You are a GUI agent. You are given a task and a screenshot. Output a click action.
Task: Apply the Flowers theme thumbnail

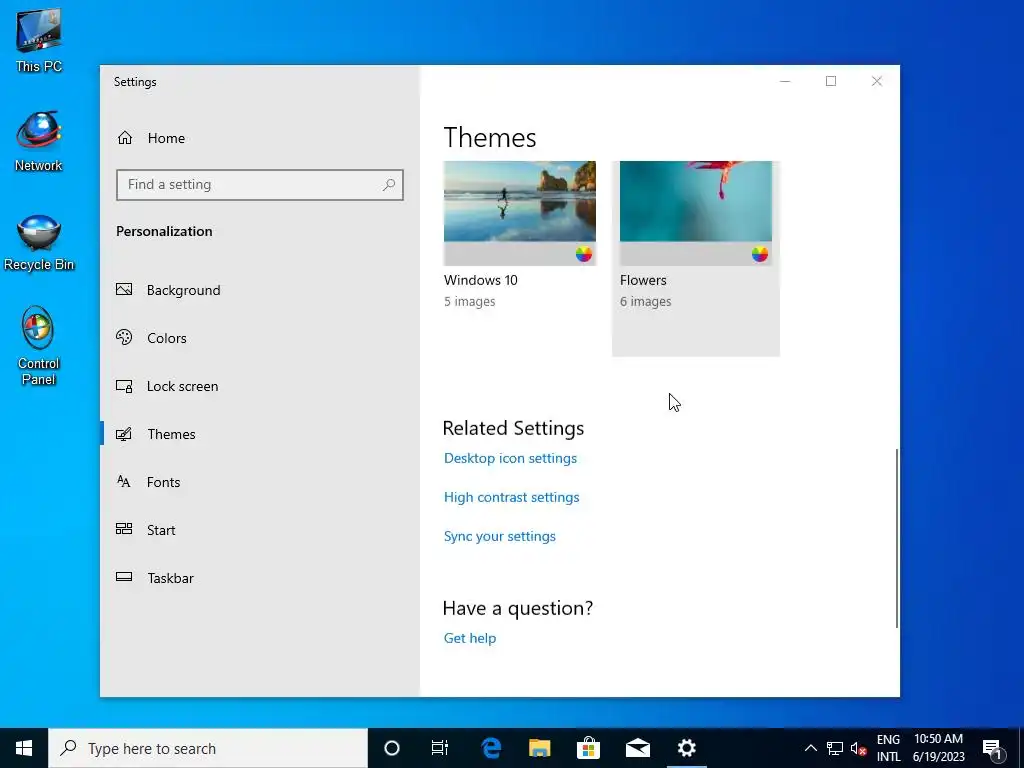(696, 213)
